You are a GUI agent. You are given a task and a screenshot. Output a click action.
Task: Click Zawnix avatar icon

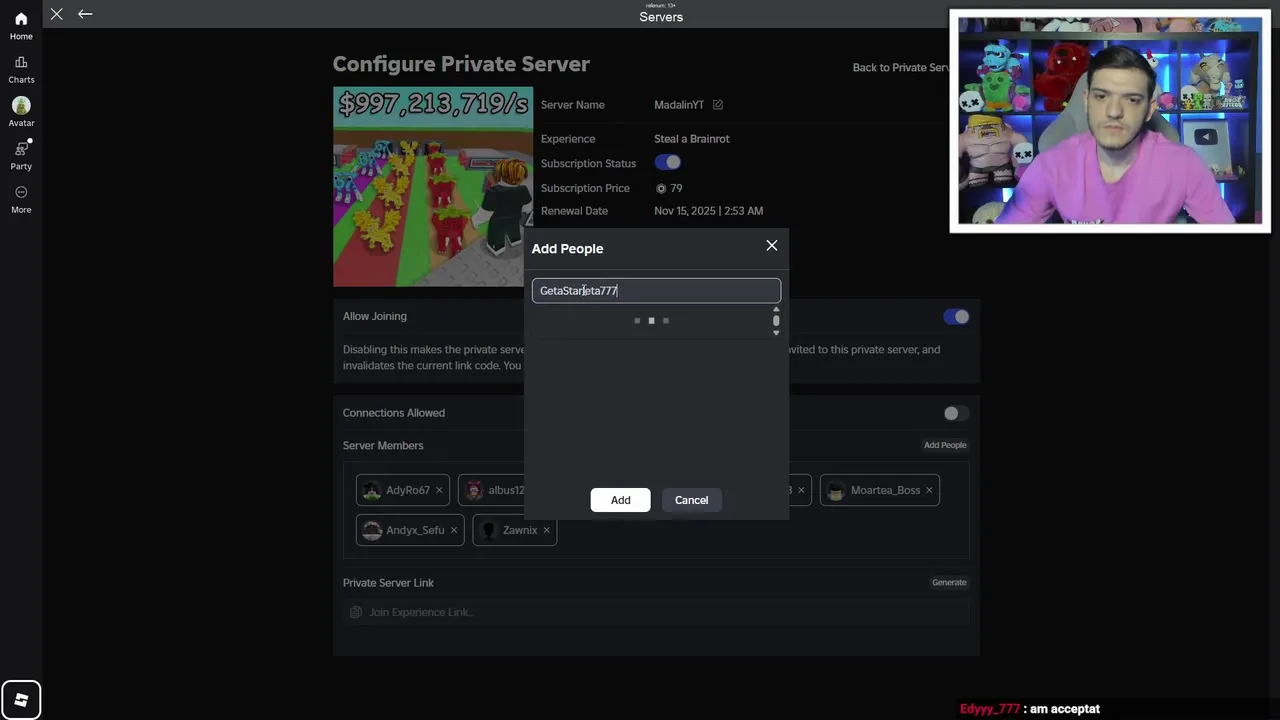(488, 530)
